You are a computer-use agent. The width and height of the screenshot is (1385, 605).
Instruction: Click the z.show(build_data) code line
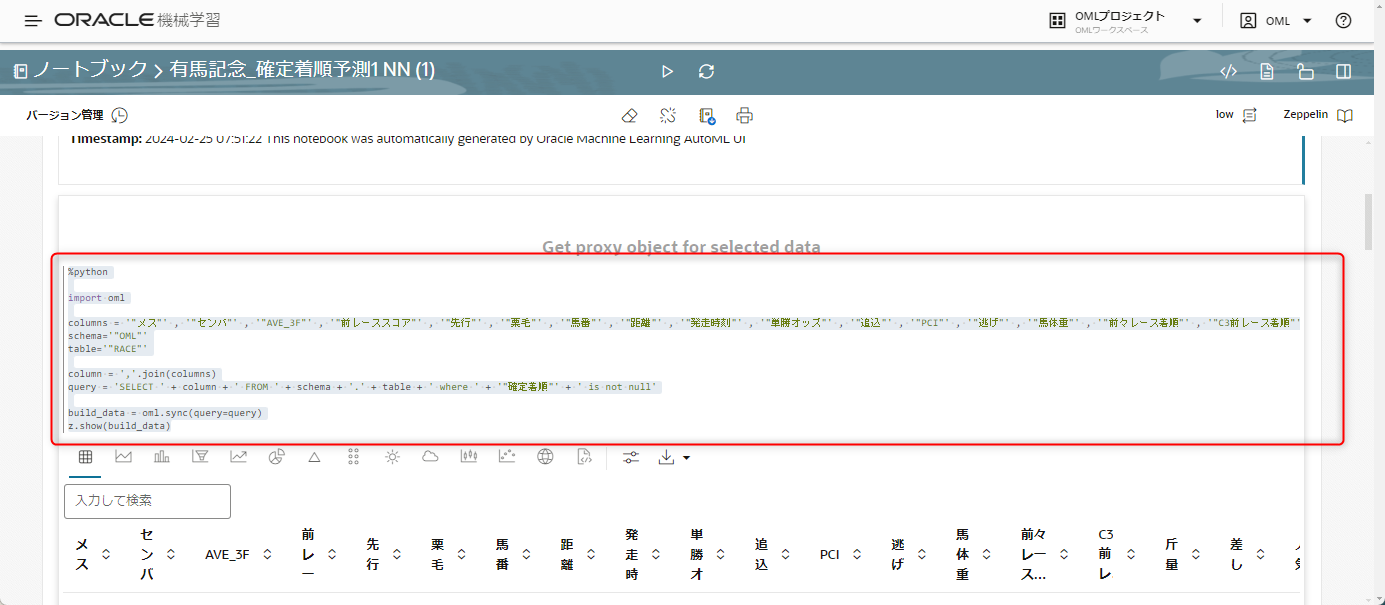click(119, 425)
